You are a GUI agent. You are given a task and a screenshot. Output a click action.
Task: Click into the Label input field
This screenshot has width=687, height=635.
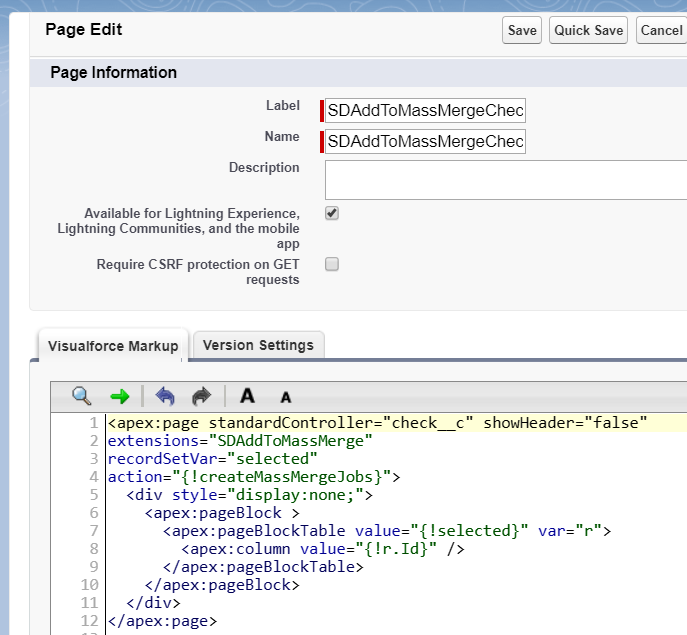pos(425,110)
